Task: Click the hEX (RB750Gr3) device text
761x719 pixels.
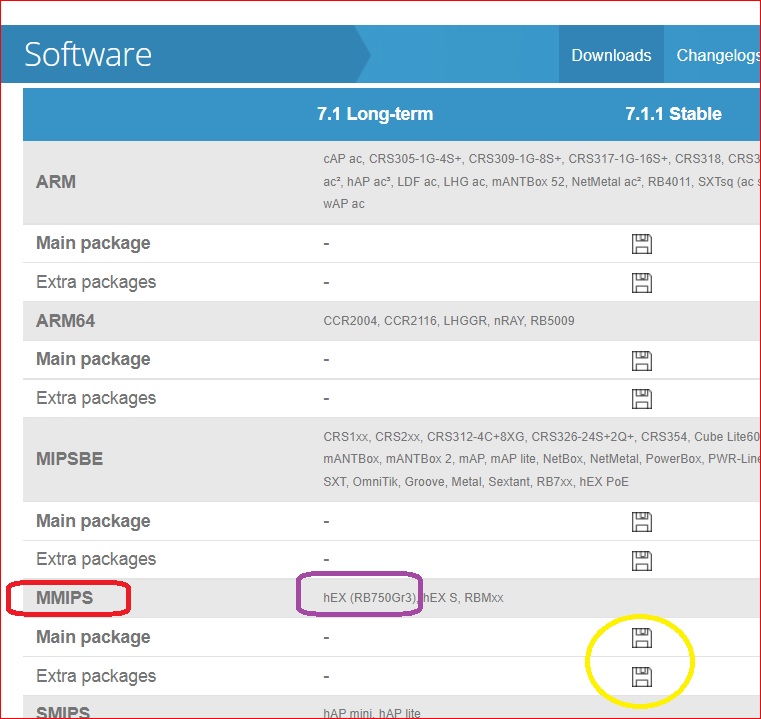Action: point(370,598)
